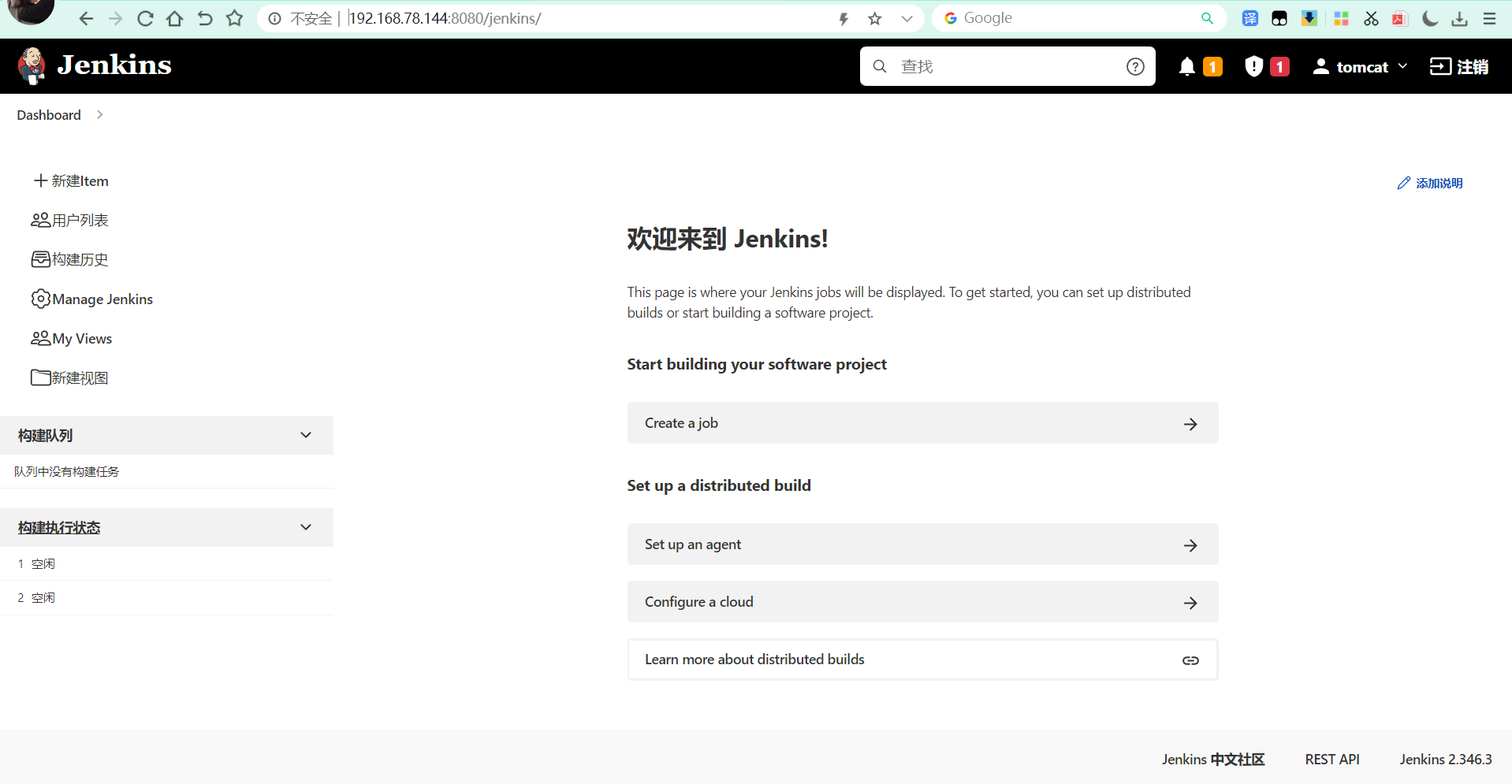Open 新建Item in the sidebar
The height and width of the screenshot is (784, 1512).
point(71,181)
